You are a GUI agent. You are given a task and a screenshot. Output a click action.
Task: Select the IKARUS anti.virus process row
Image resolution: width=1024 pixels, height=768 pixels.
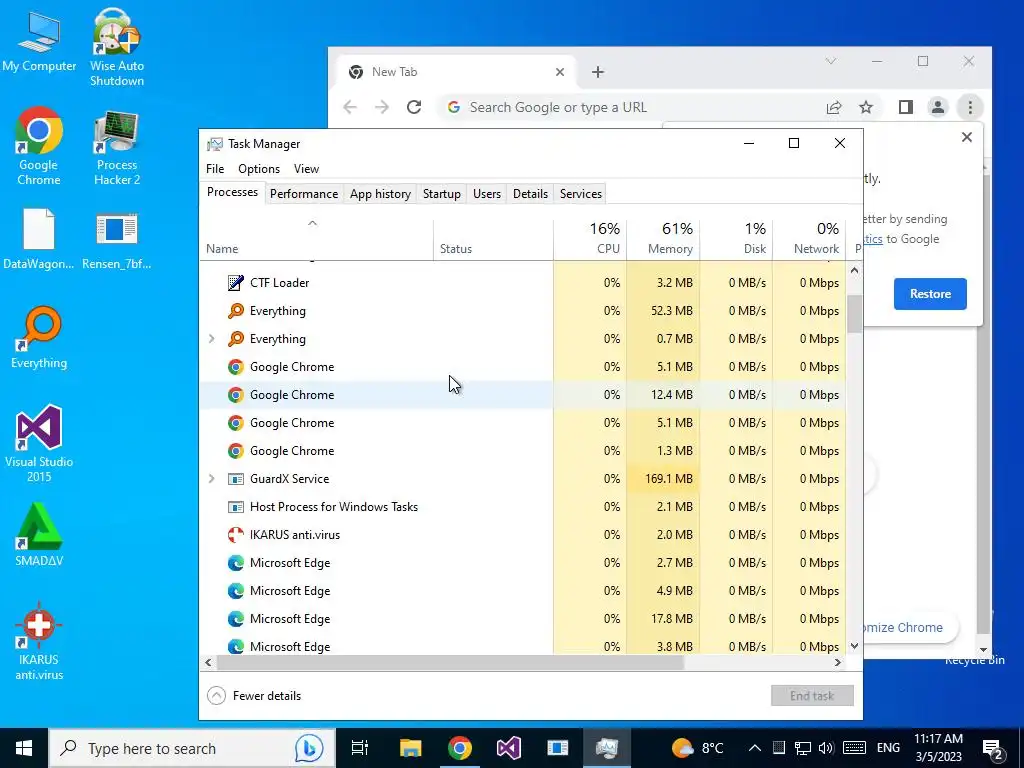[x=522, y=535]
